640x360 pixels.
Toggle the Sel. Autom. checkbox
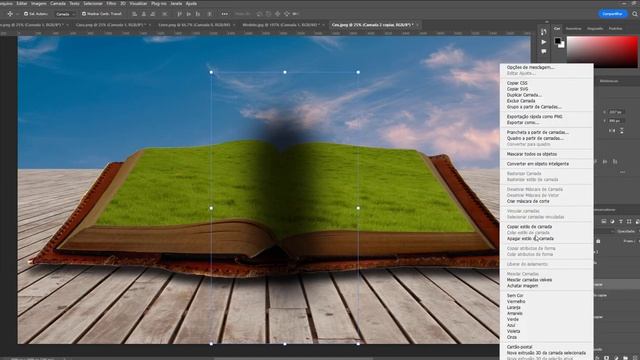[x=26, y=14]
